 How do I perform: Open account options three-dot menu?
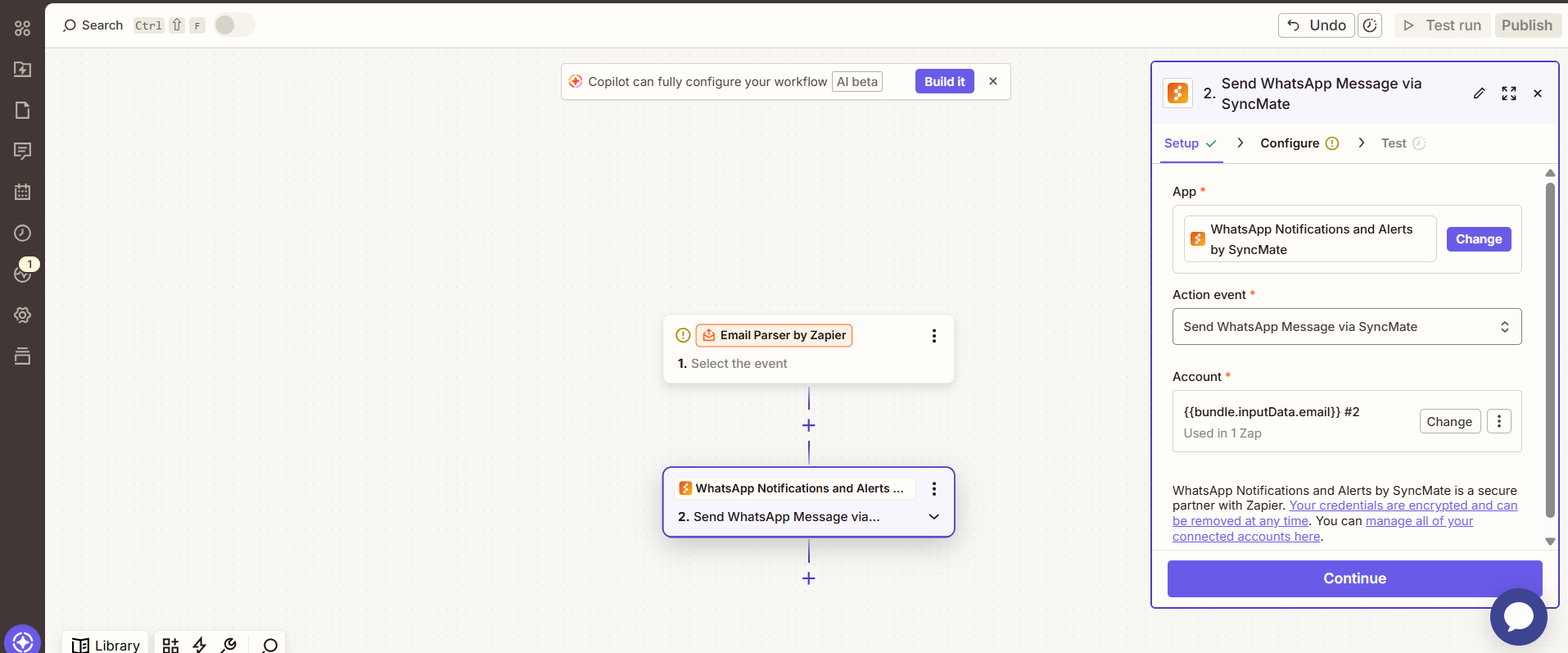click(1498, 421)
